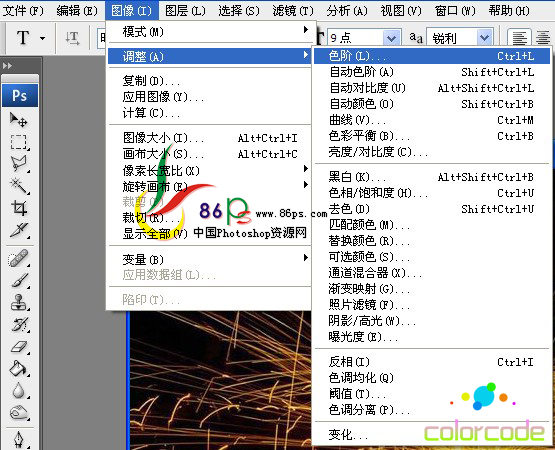The image size is (555, 450).
Task: Choose 阈值(T) Threshold command
Action: click(431, 394)
